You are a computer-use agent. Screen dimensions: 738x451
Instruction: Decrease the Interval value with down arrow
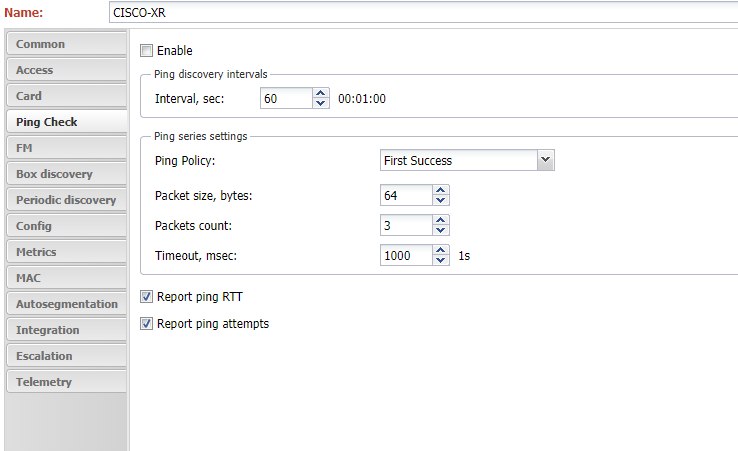(x=321, y=104)
